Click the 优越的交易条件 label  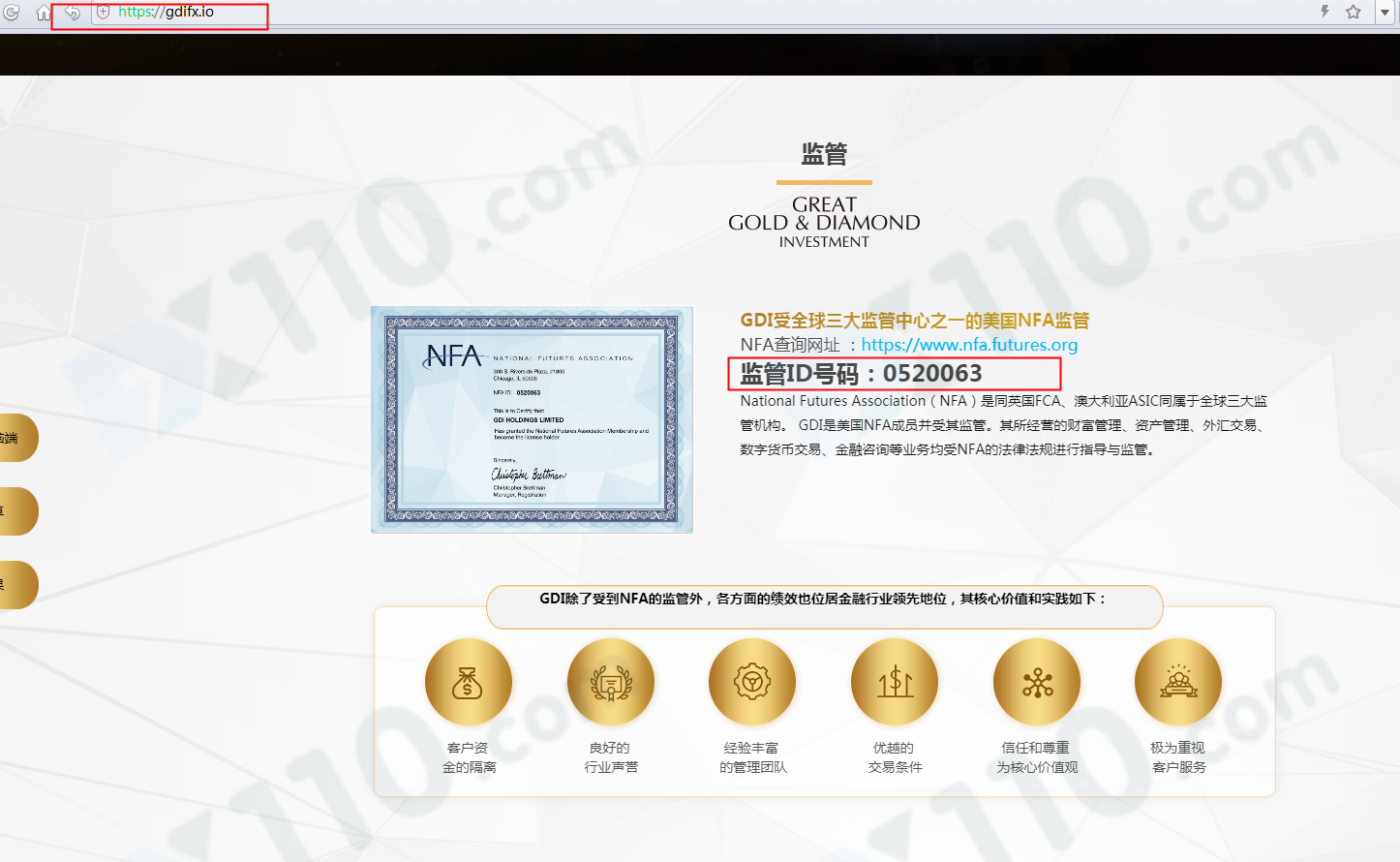[x=895, y=757]
